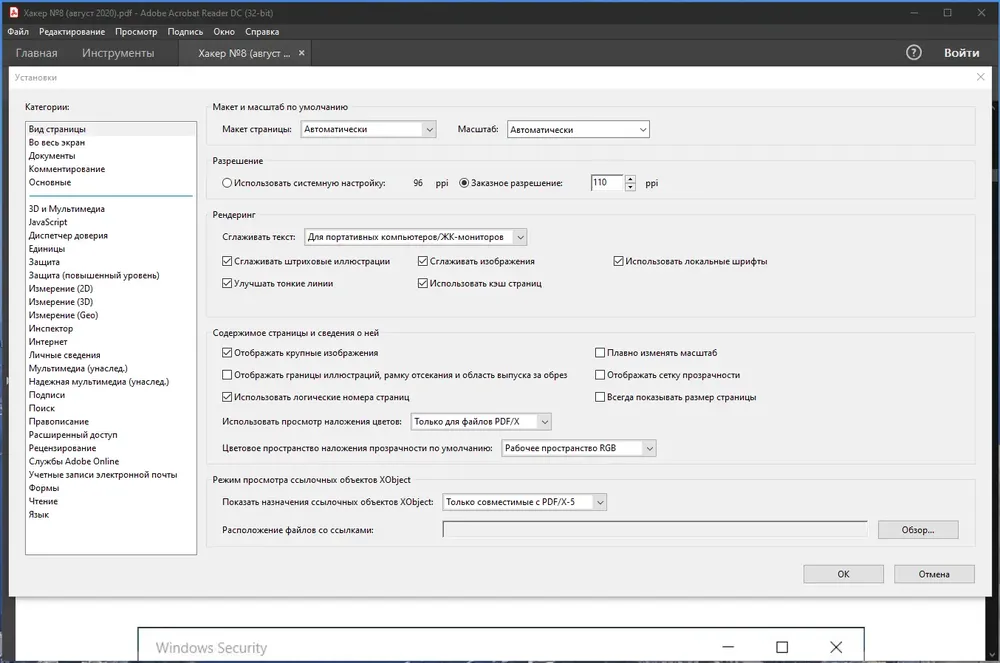Open the Файл menu
The width and height of the screenshot is (1000, 663).
coord(18,31)
